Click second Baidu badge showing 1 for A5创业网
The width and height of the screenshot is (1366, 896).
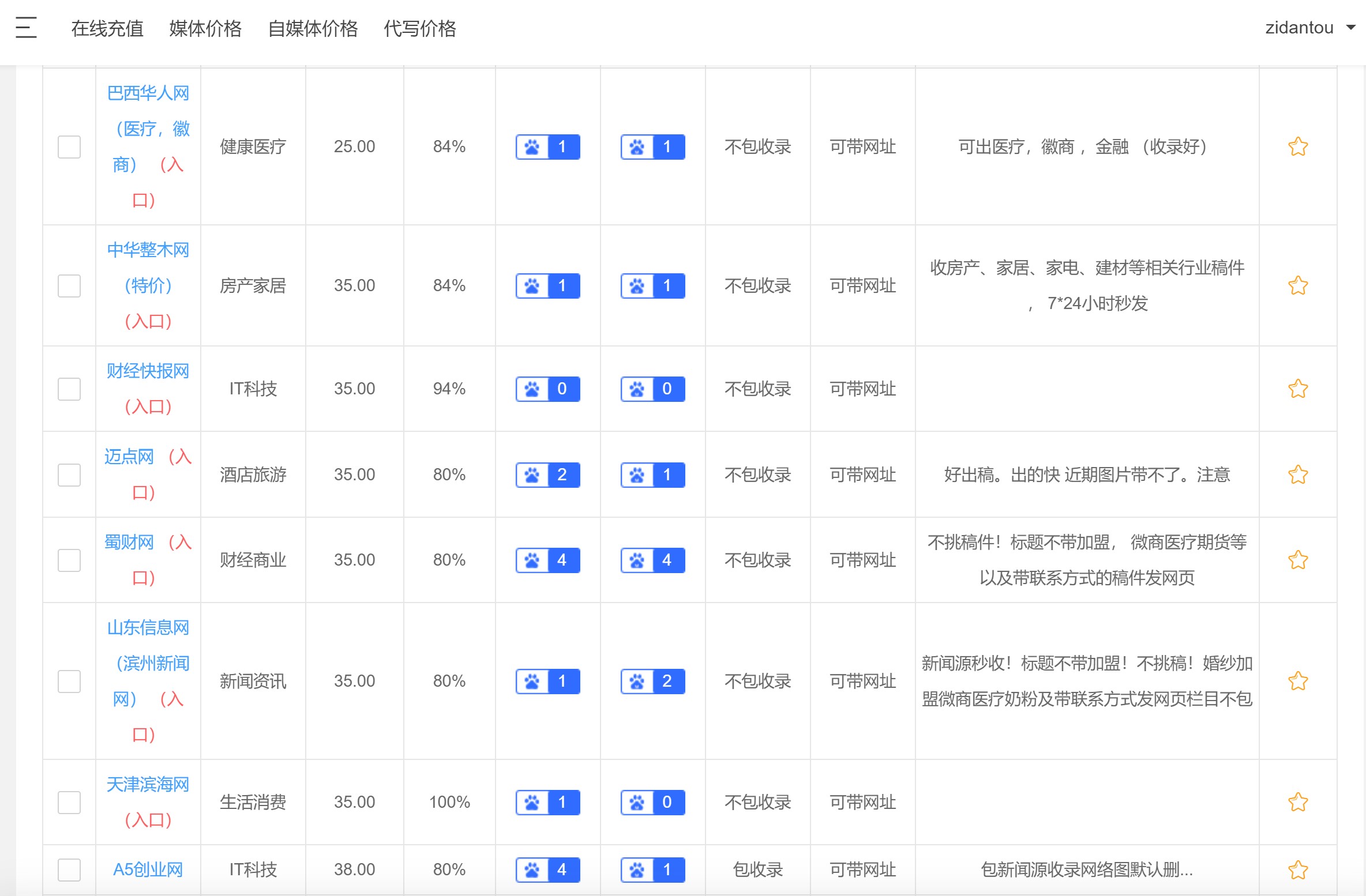(652, 869)
